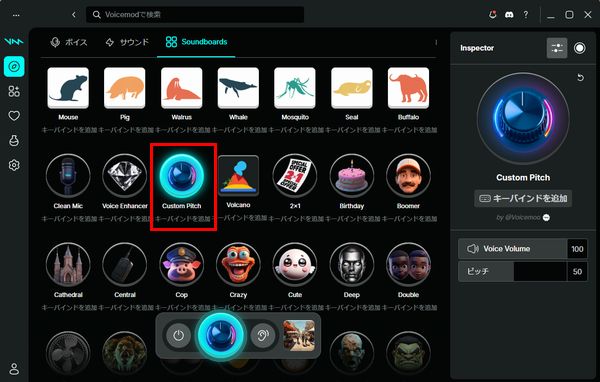This screenshot has height=382, width=600.
Task: Click the ピッチ value 50
Action: click(577, 272)
